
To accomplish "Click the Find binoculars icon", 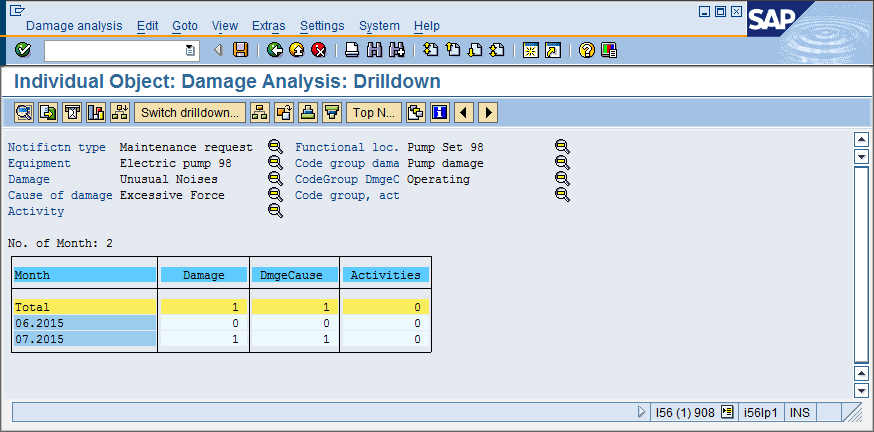I will [375, 50].
